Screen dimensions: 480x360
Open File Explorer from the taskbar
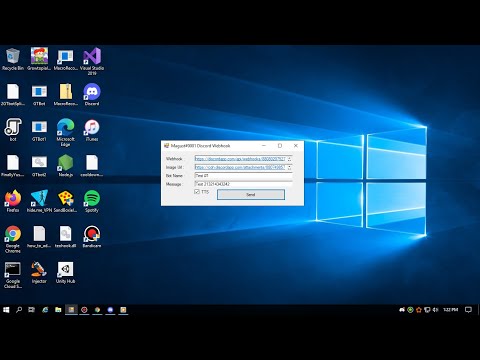[58, 310]
